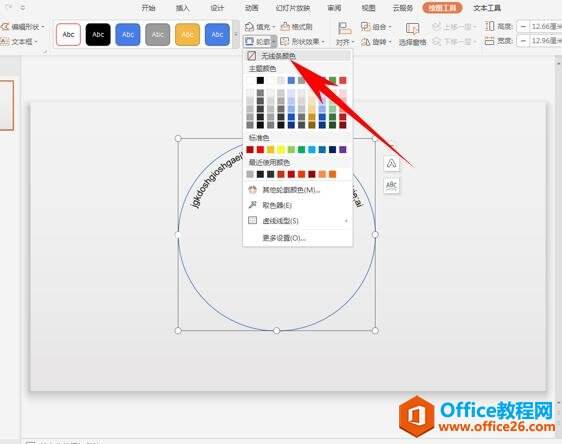Click the Text Box (文本框) icon

tap(5, 42)
